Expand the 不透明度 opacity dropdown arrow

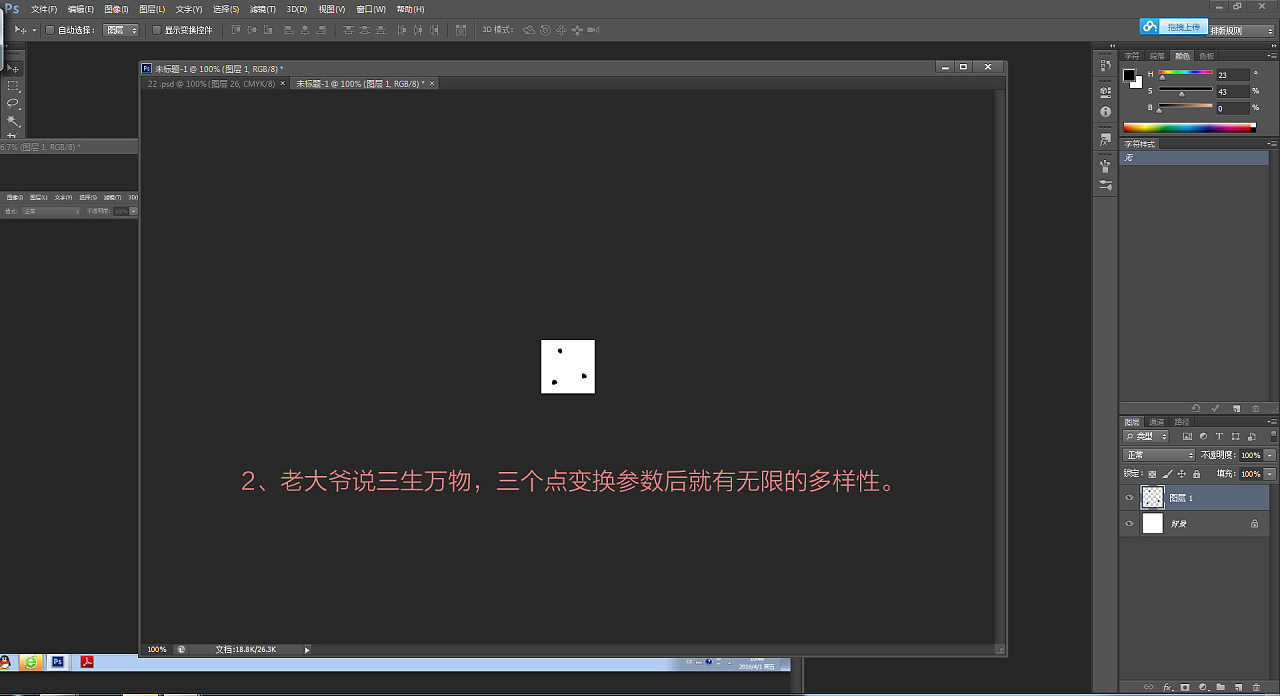click(1270, 455)
